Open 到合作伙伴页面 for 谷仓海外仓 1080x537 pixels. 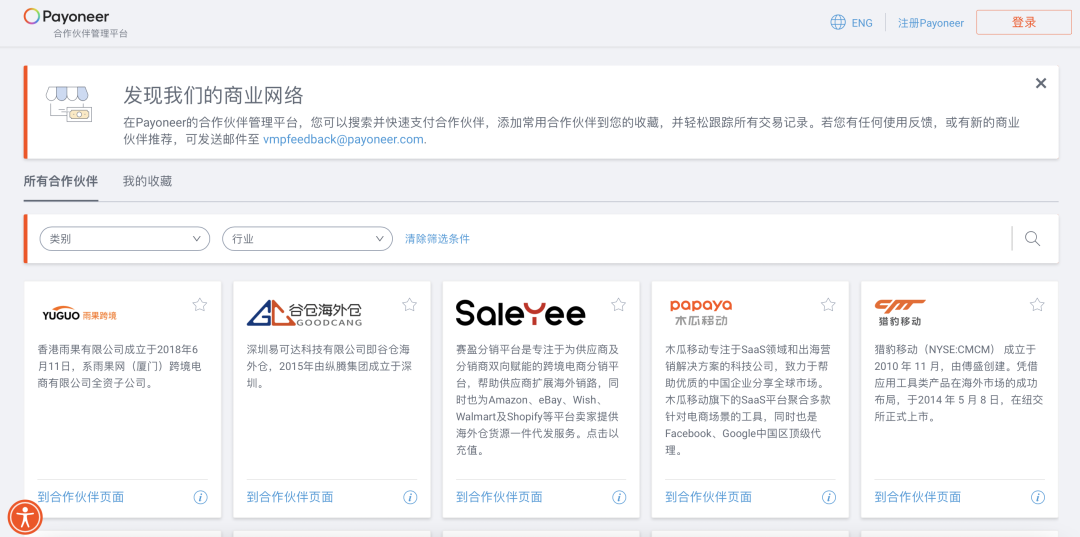pyautogui.click(x=290, y=497)
